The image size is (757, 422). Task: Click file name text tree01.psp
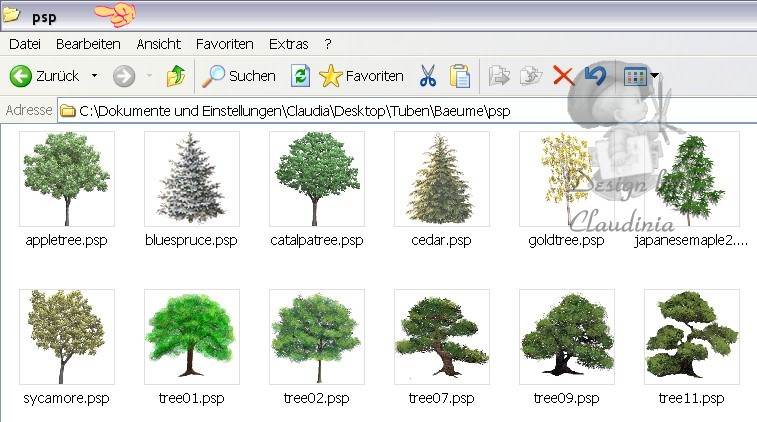(192, 398)
